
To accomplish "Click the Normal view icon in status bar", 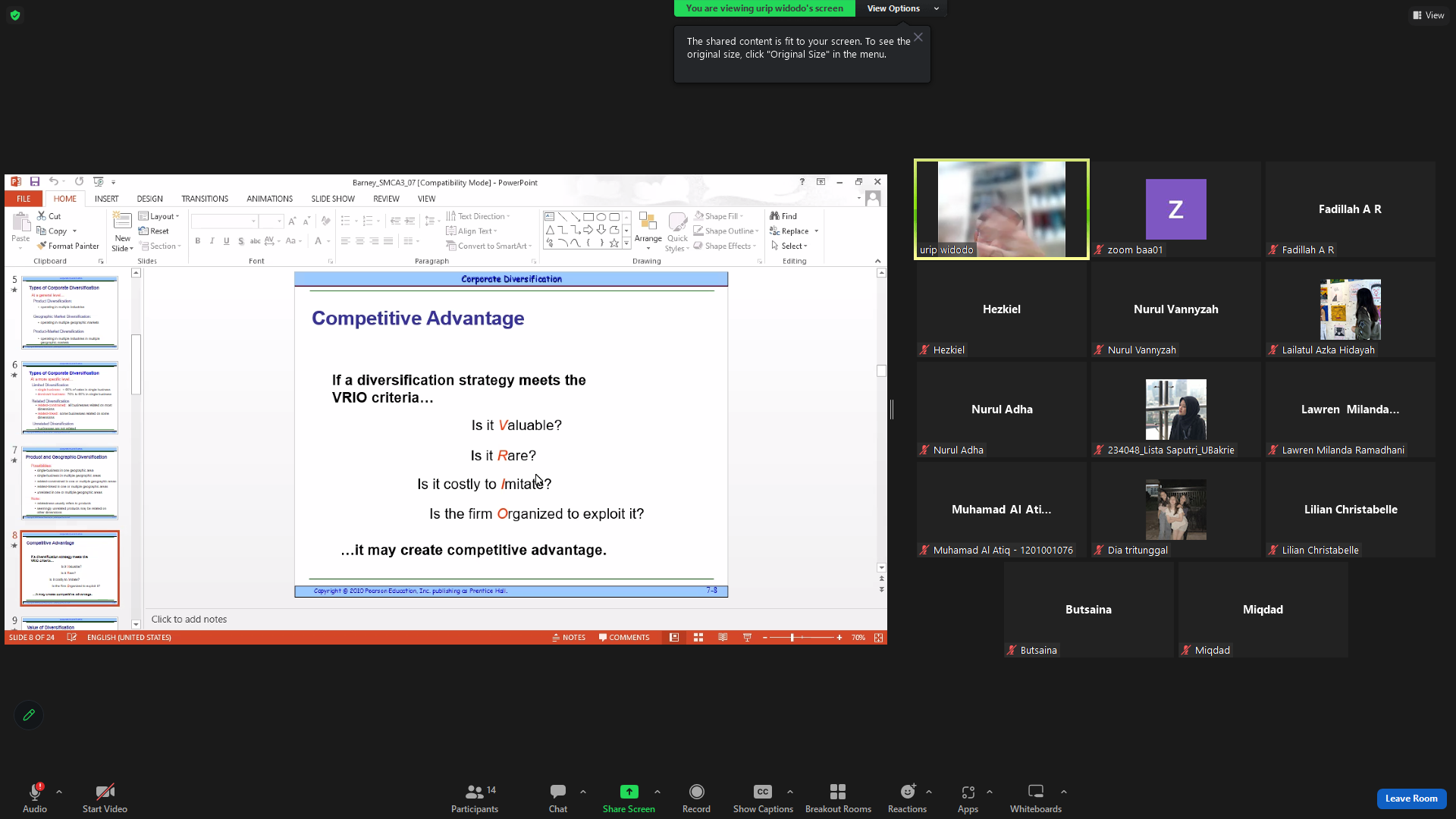I will pyautogui.click(x=674, y=638).
